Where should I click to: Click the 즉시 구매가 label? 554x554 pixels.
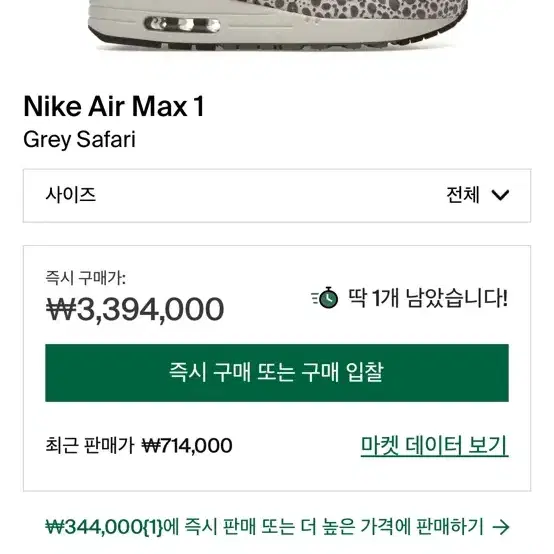pyautogui.click(x=86, y=278)
